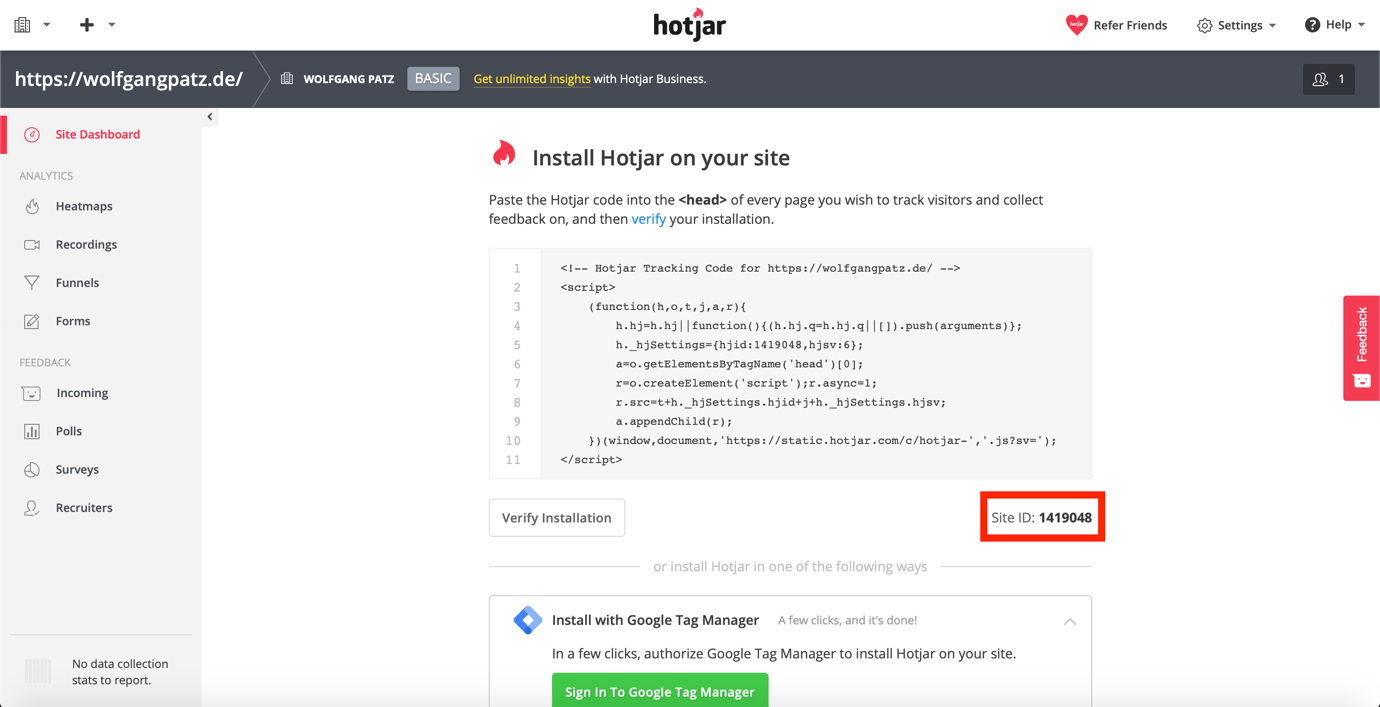Click the Google Tag Manager diamond icon
The height and width of the screenshot is (707, 1380).
[x=527, y=620]
